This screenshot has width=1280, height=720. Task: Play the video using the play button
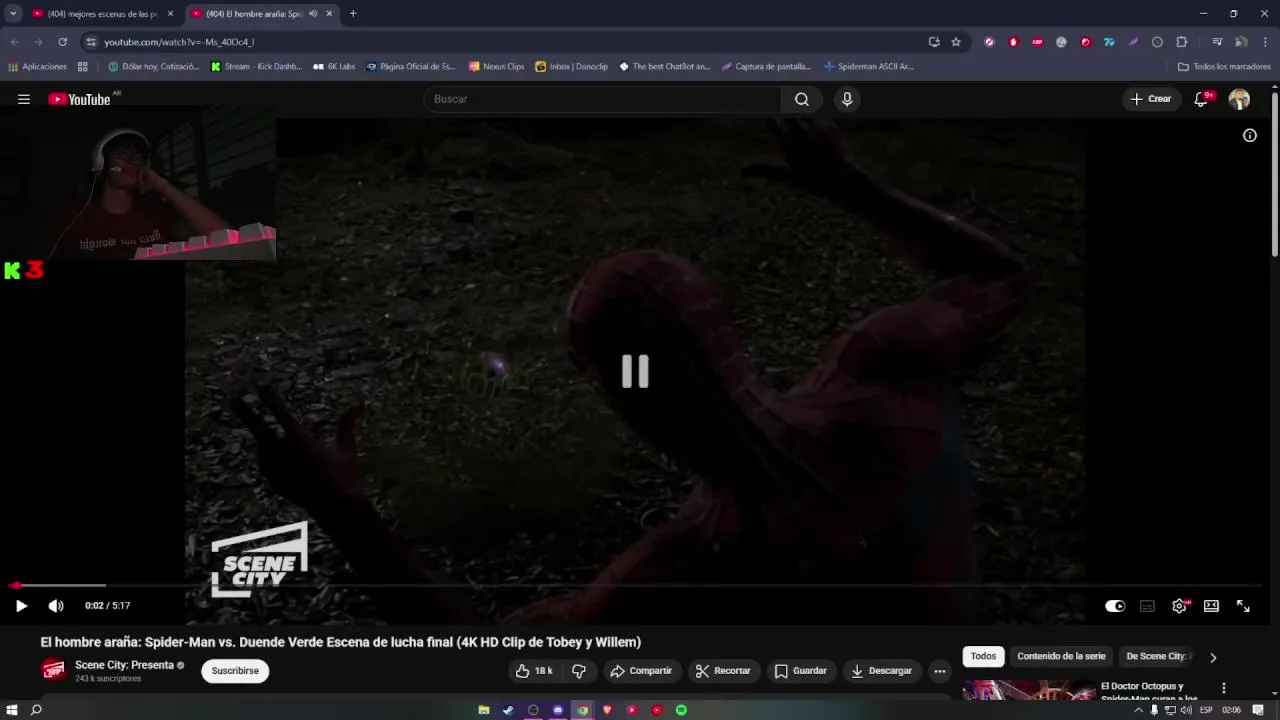21,606
